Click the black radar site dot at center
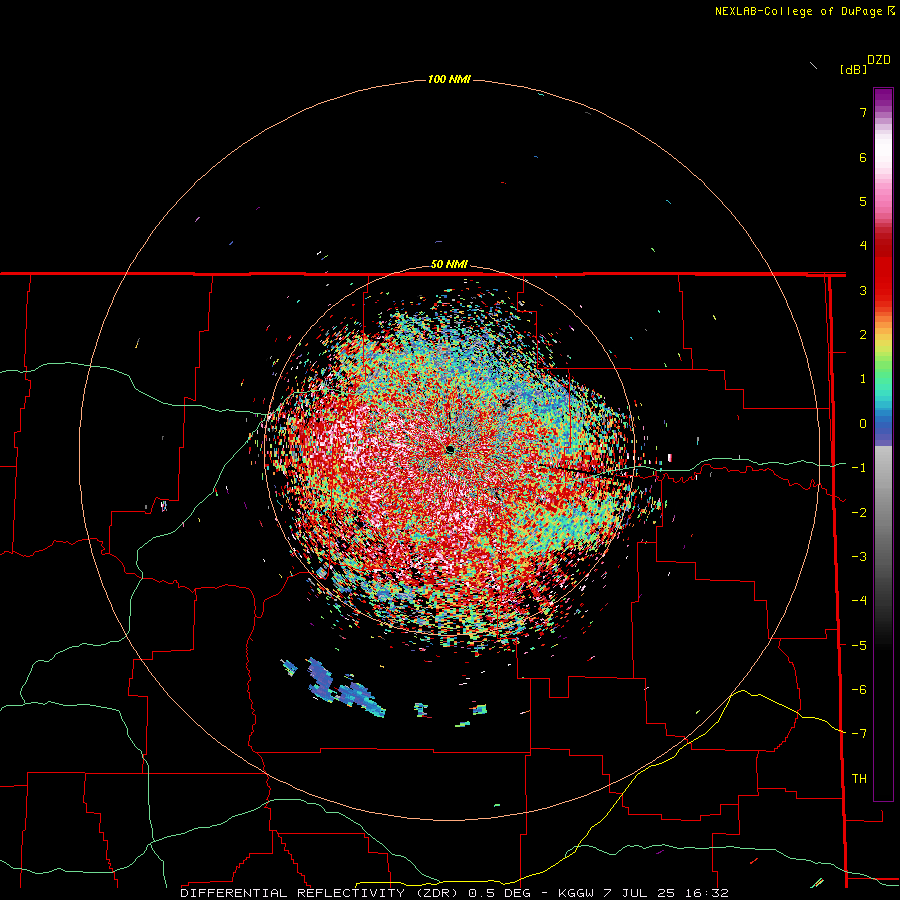 pyautogui.click(x=450, y=449)
